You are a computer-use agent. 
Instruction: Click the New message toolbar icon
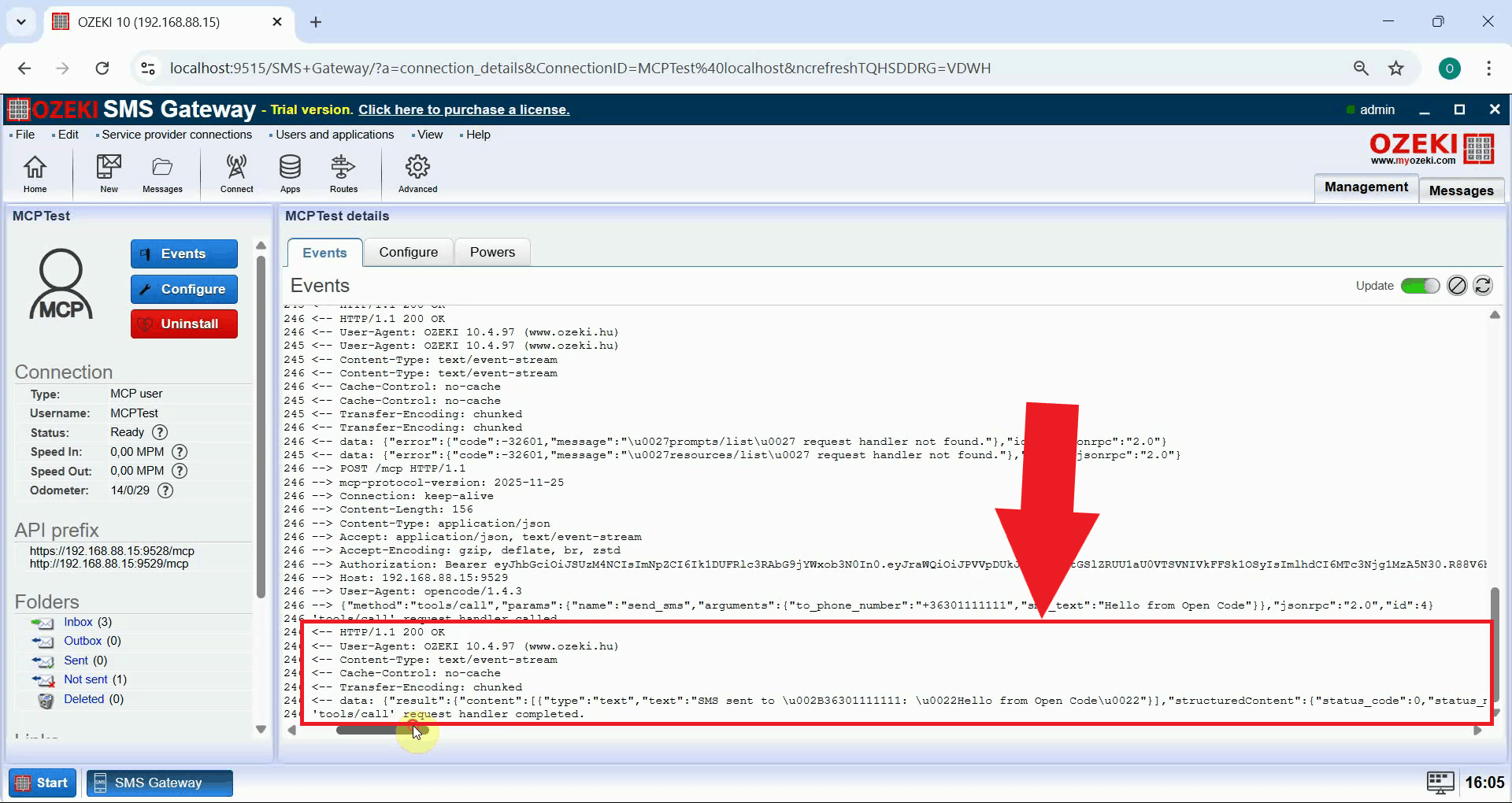109,173
